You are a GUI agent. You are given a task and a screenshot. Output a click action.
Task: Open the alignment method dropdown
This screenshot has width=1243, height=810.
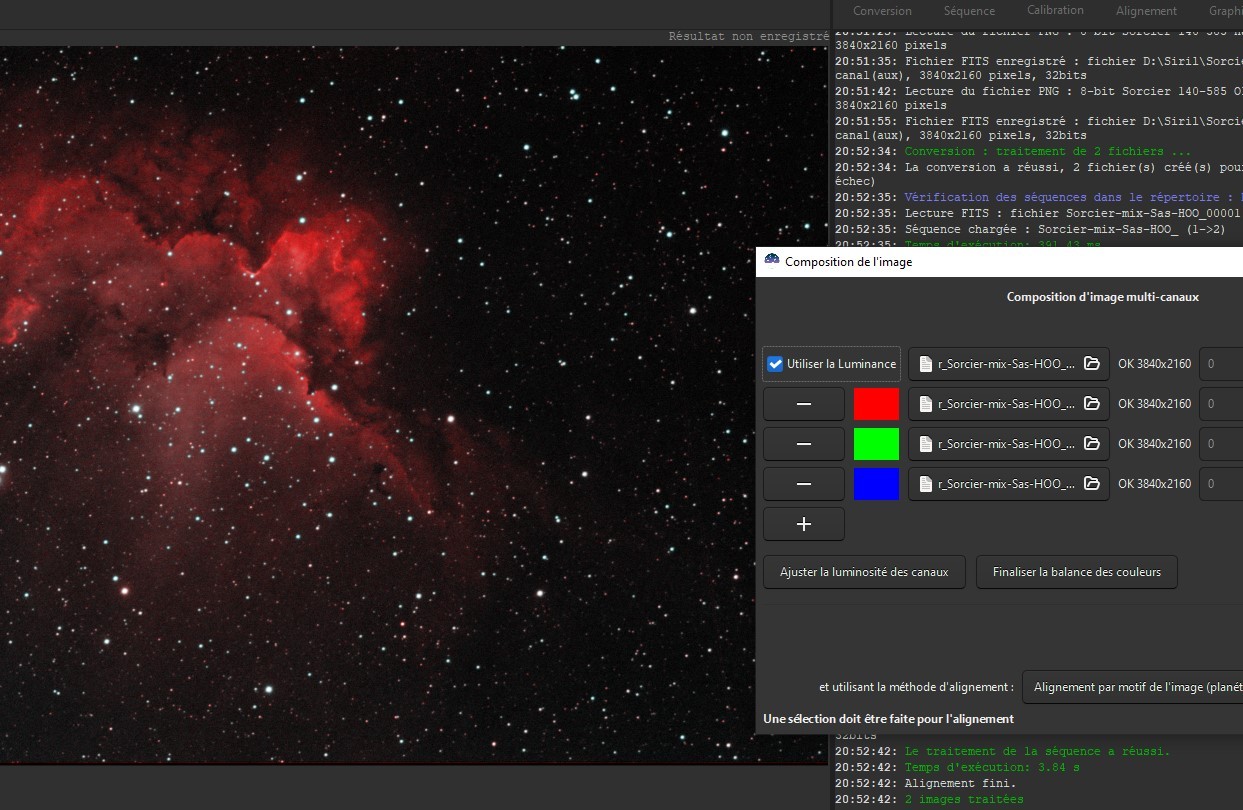click(1132, 687)
